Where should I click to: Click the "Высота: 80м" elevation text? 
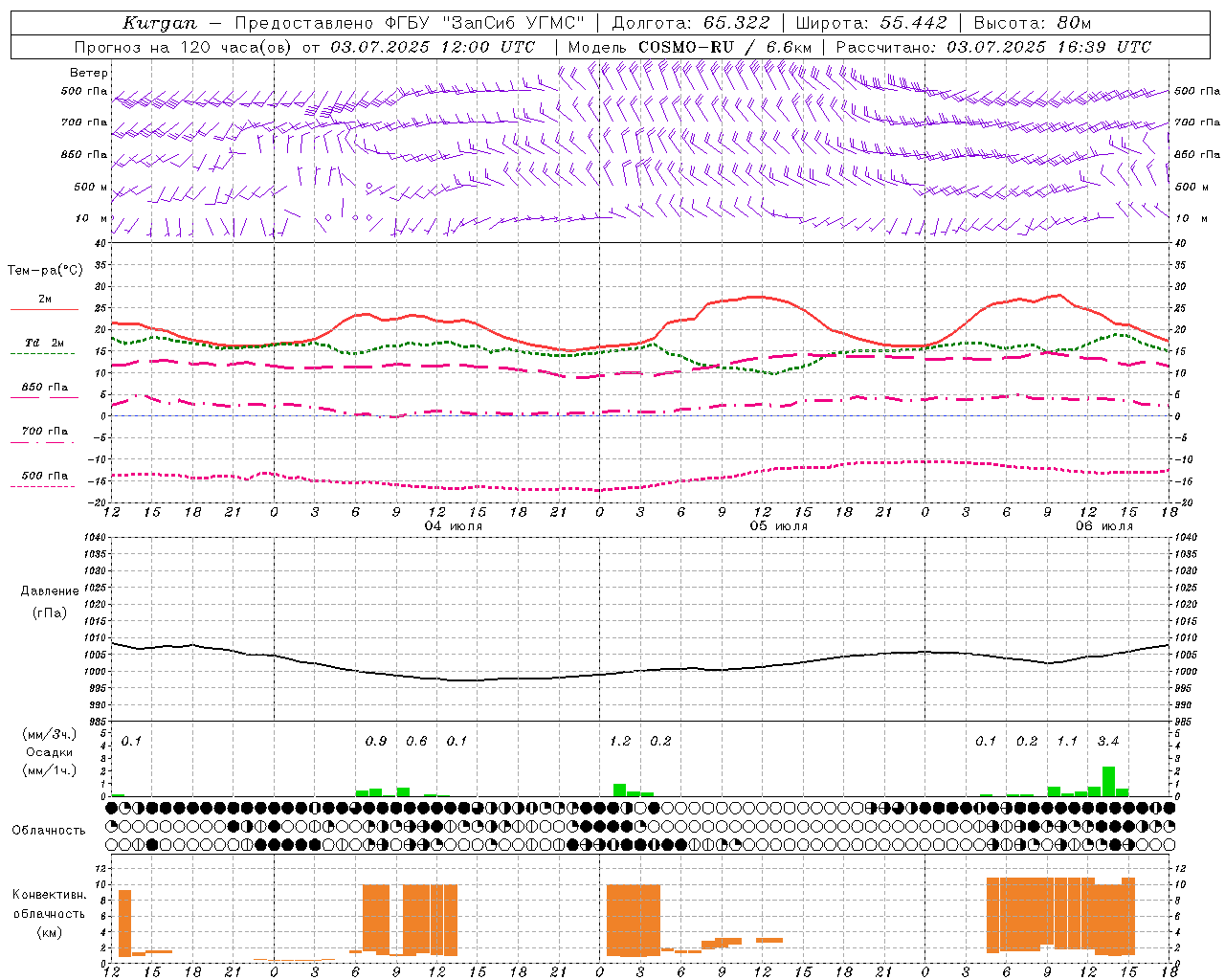pyautogui.click(x=1032, y=23)
